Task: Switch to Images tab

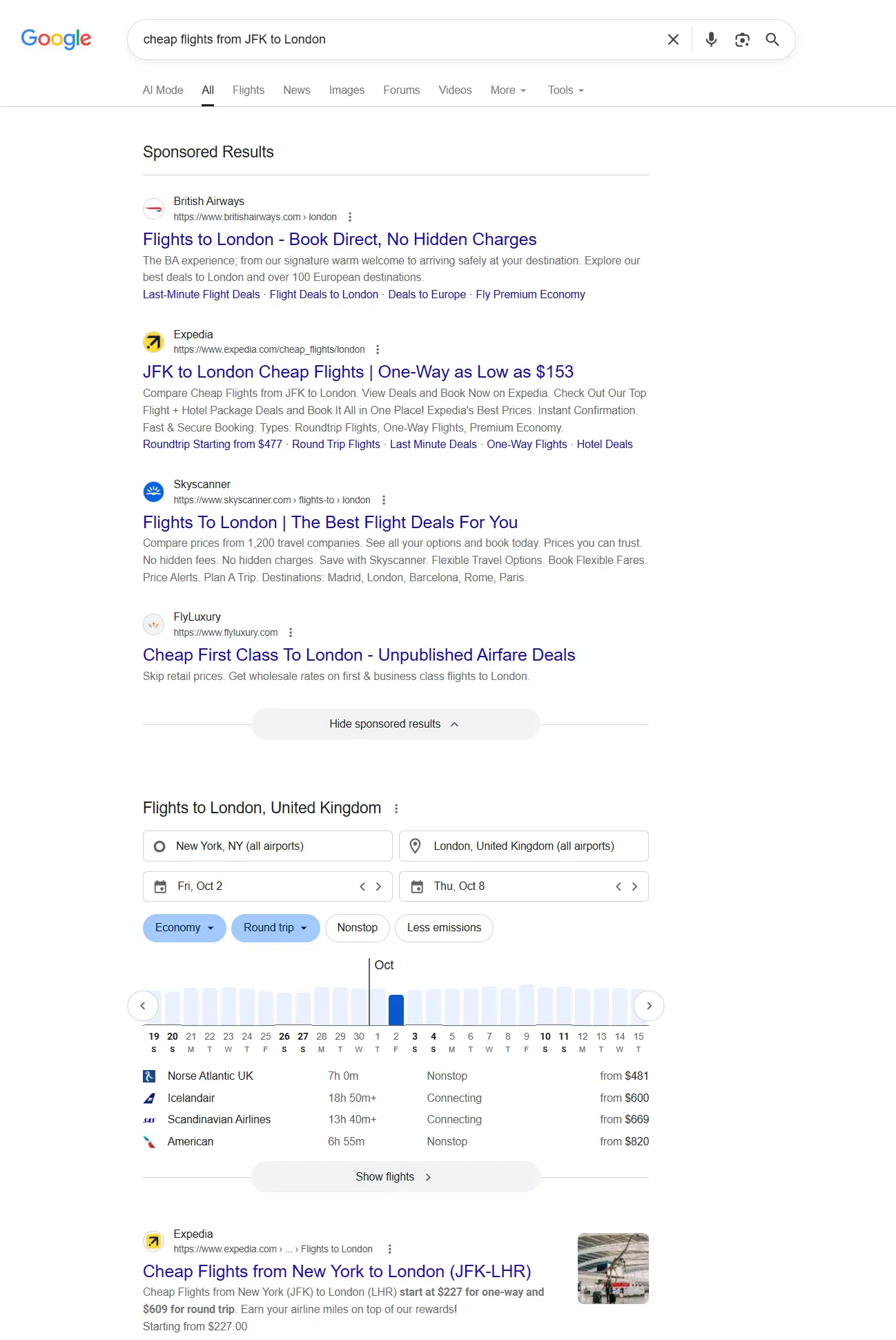Action: 347,90
